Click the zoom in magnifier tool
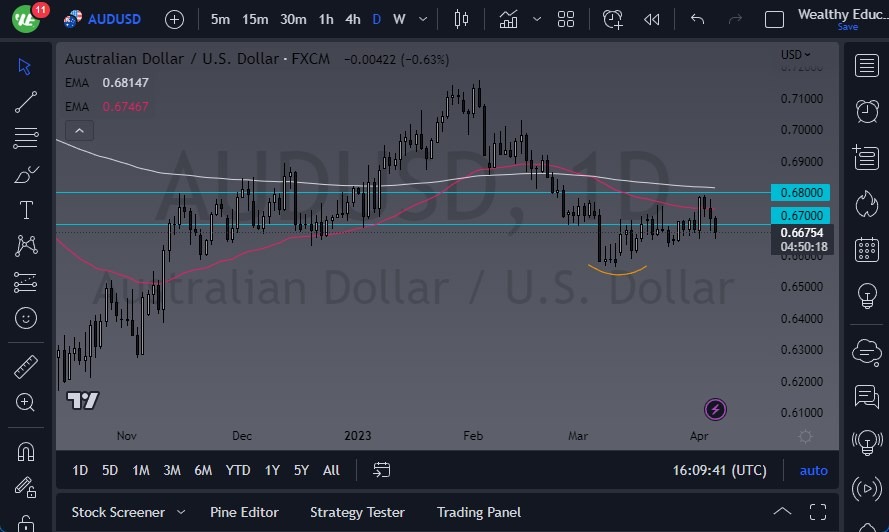Image resolution: width=889 pixels, height=532 pixels. pos(26,402)
